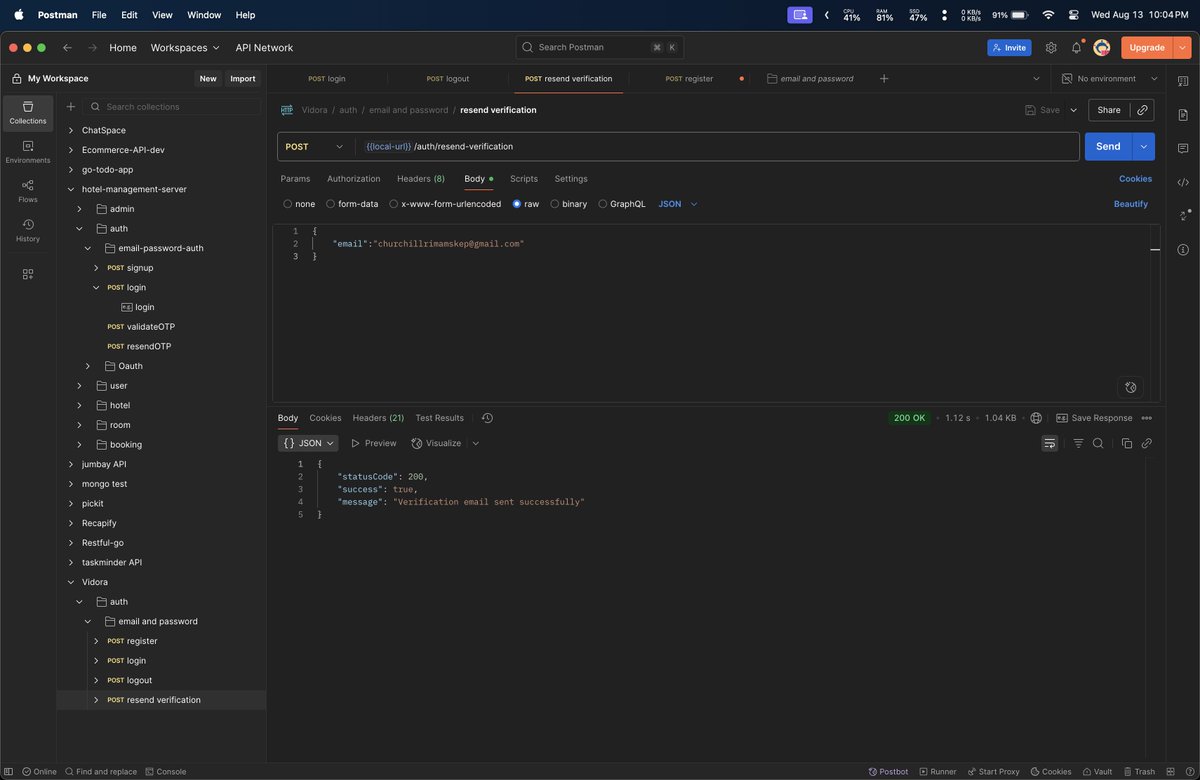Open the History sidebar panel
This screenshot has width=1200, height=780.
[28, 230]
